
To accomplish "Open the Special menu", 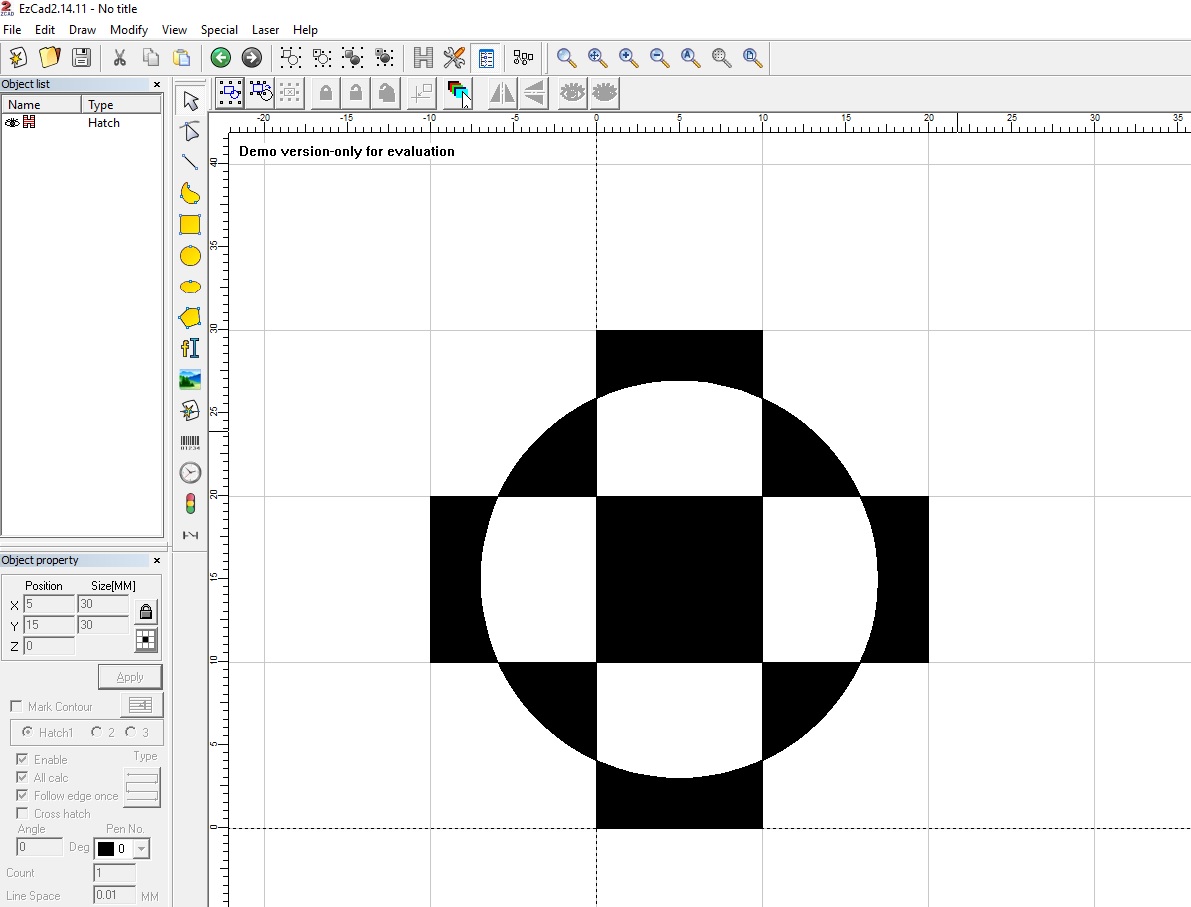I will pos(219,30).
